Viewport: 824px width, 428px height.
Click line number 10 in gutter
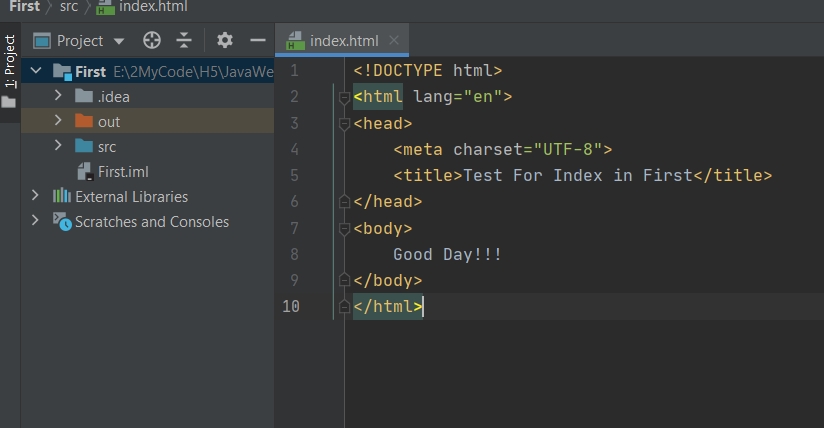click(291, 306)
